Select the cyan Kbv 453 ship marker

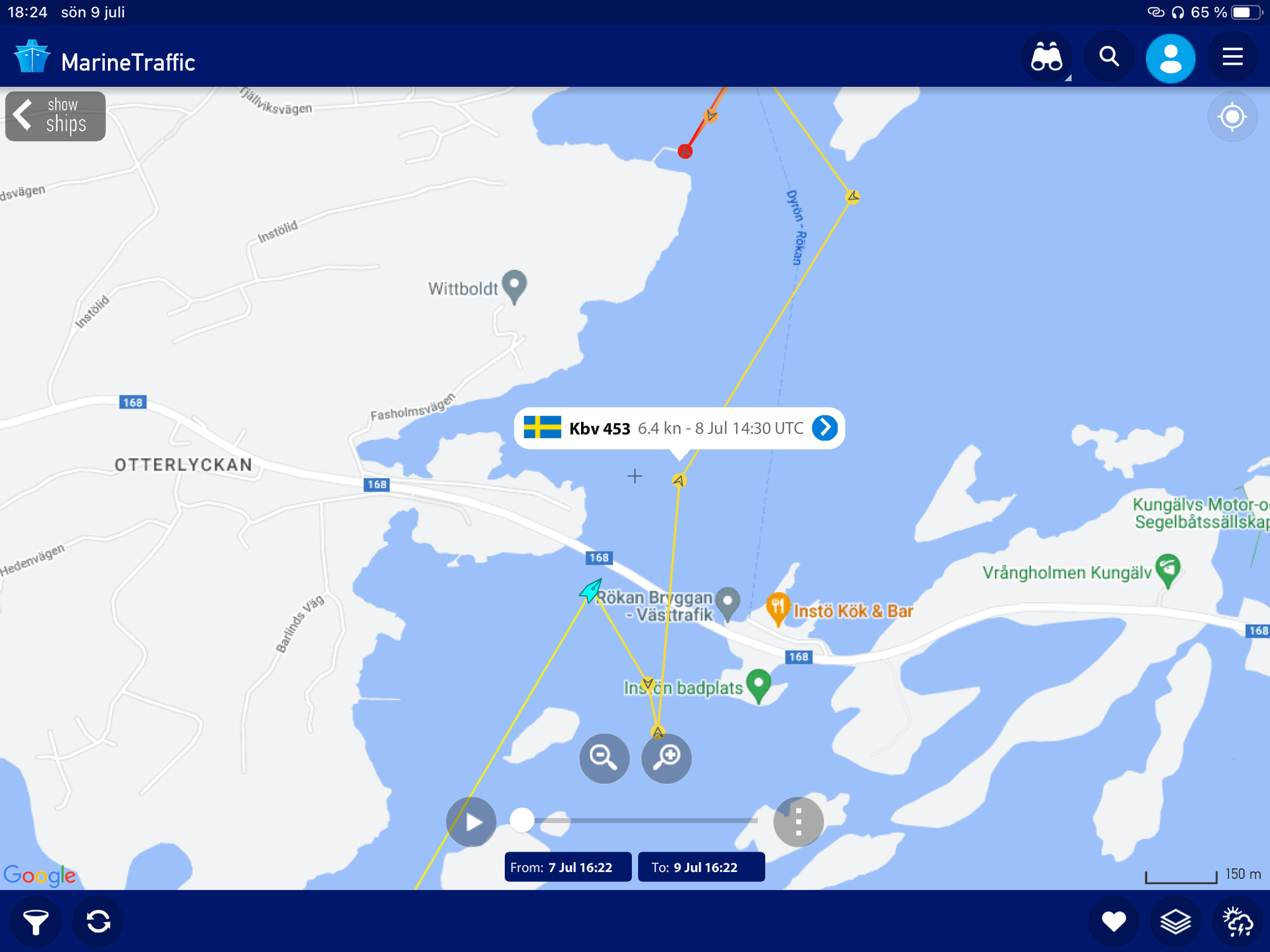tap(591, 591)
